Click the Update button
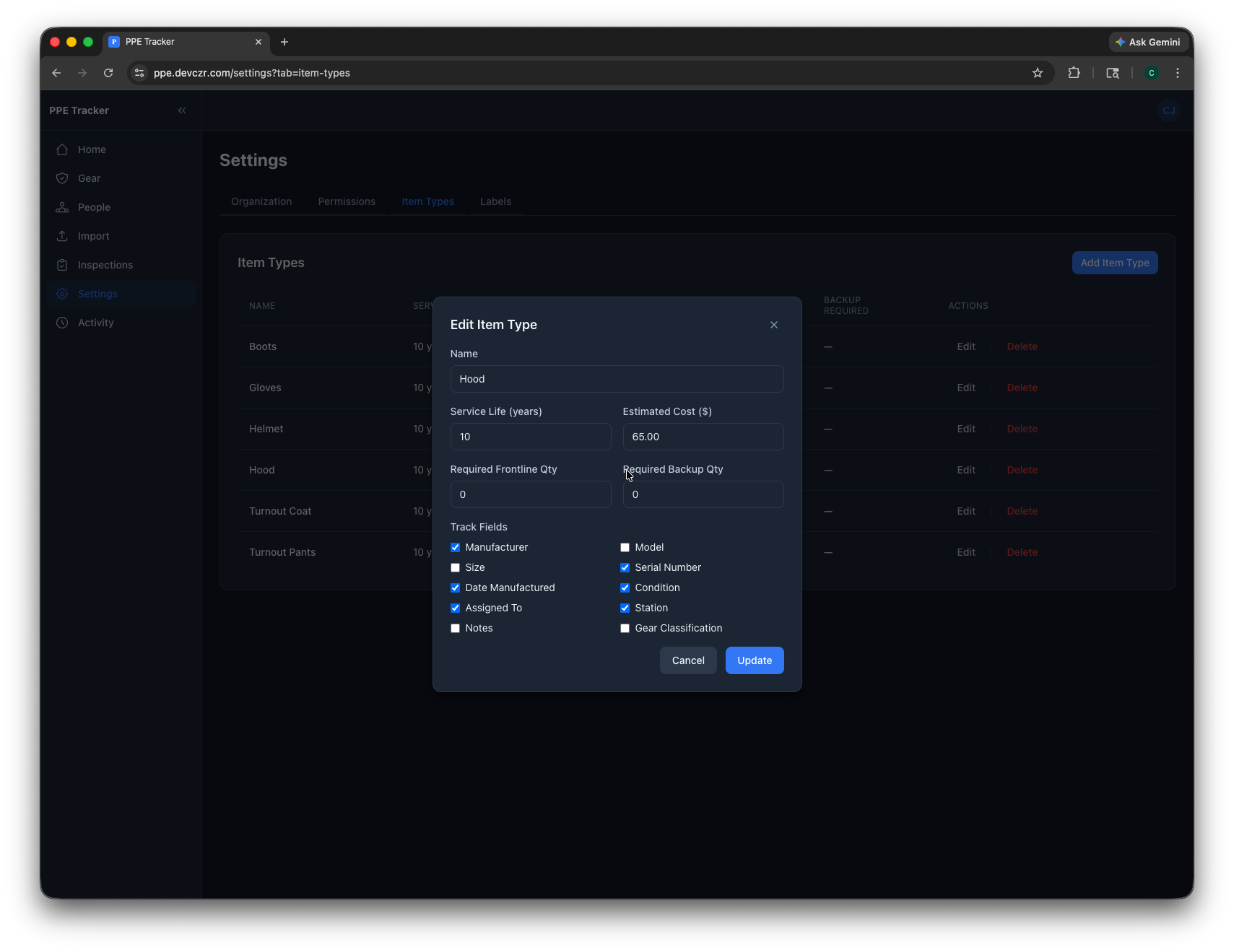The width and height of the screenshot is (1234, 952). pyautogui.click(x=755, y=660)
